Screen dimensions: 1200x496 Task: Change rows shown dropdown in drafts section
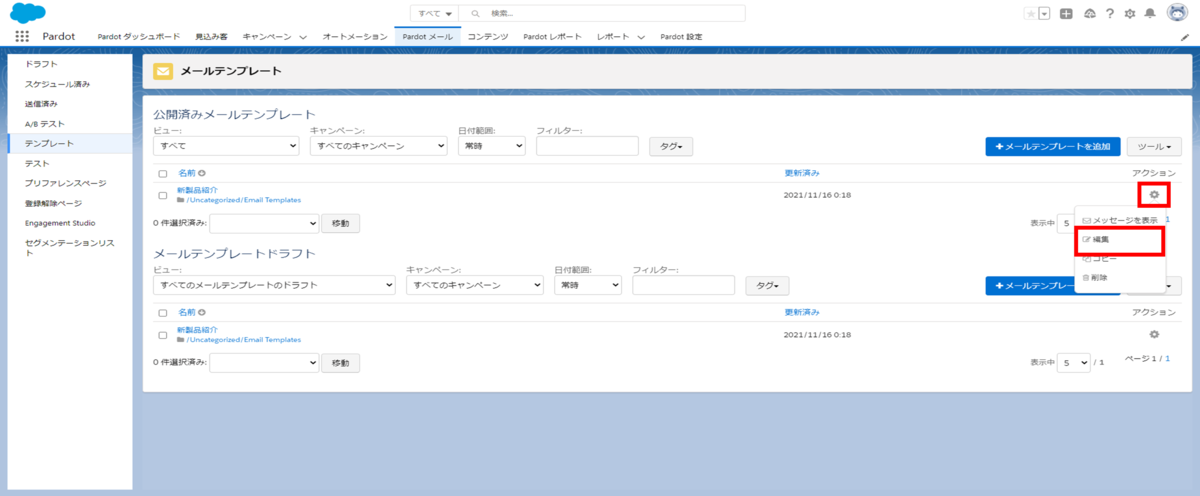pyautogui.click(x=1074, y=362)
